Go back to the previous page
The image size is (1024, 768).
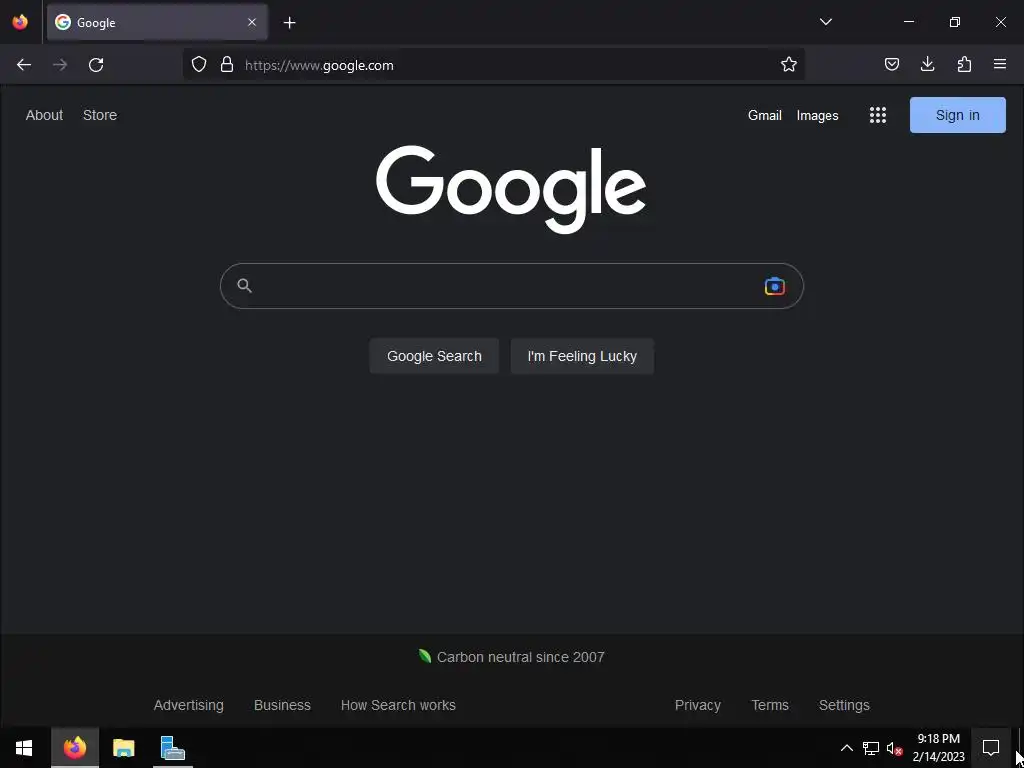click(x=24, y=65)
